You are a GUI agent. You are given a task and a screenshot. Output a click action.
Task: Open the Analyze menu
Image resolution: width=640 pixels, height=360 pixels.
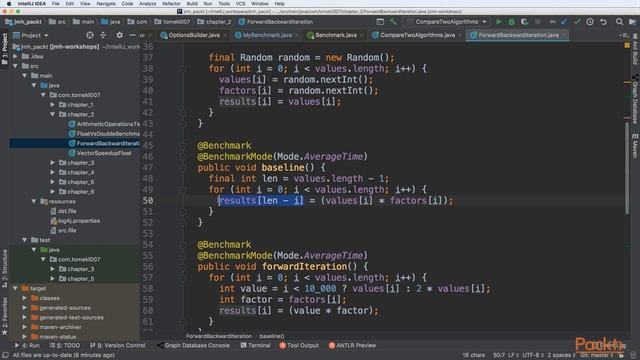tap(147, 4)
